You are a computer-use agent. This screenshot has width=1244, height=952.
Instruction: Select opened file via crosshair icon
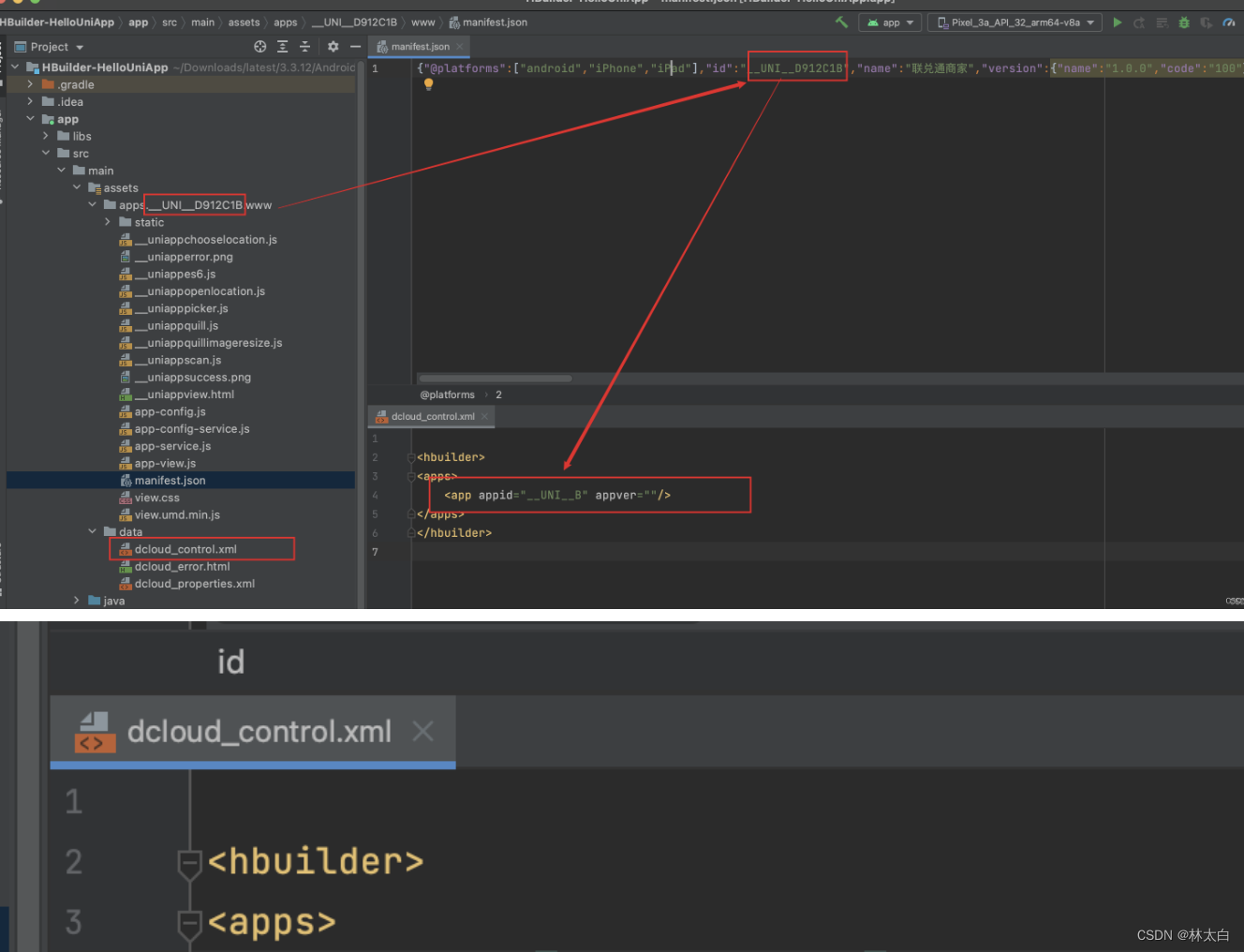[x=260, y=46]
